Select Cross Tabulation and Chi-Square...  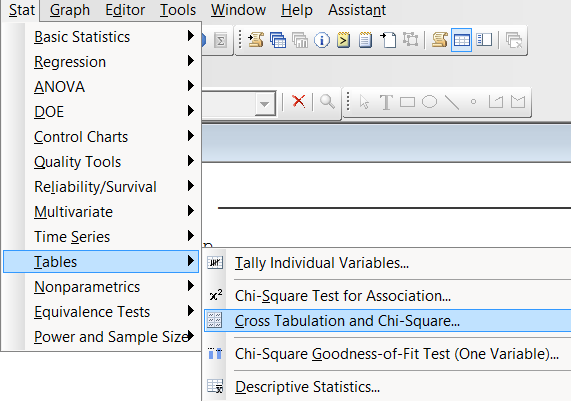coord(387,321)
